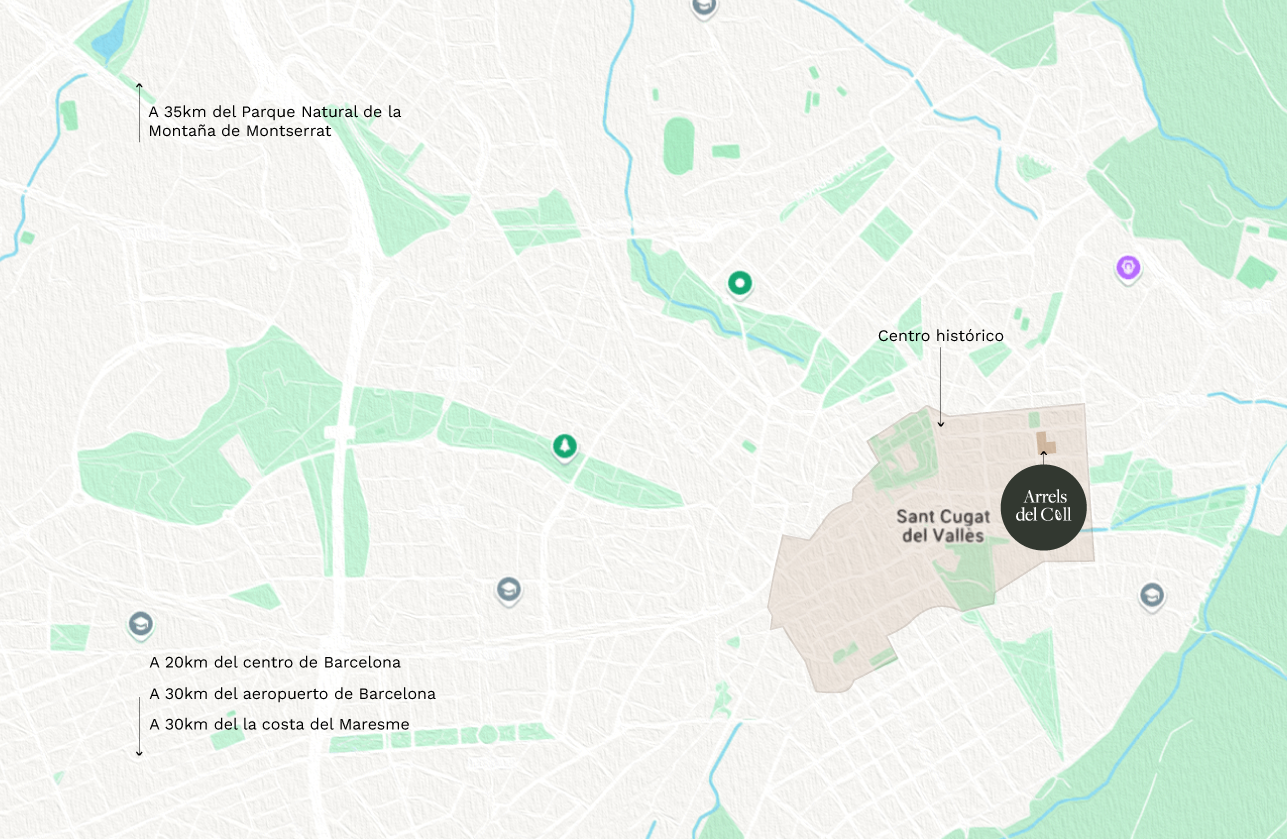Select the school pin below the tree marker
This screenshot has height=839, width=1287.
tap(509, 590)
